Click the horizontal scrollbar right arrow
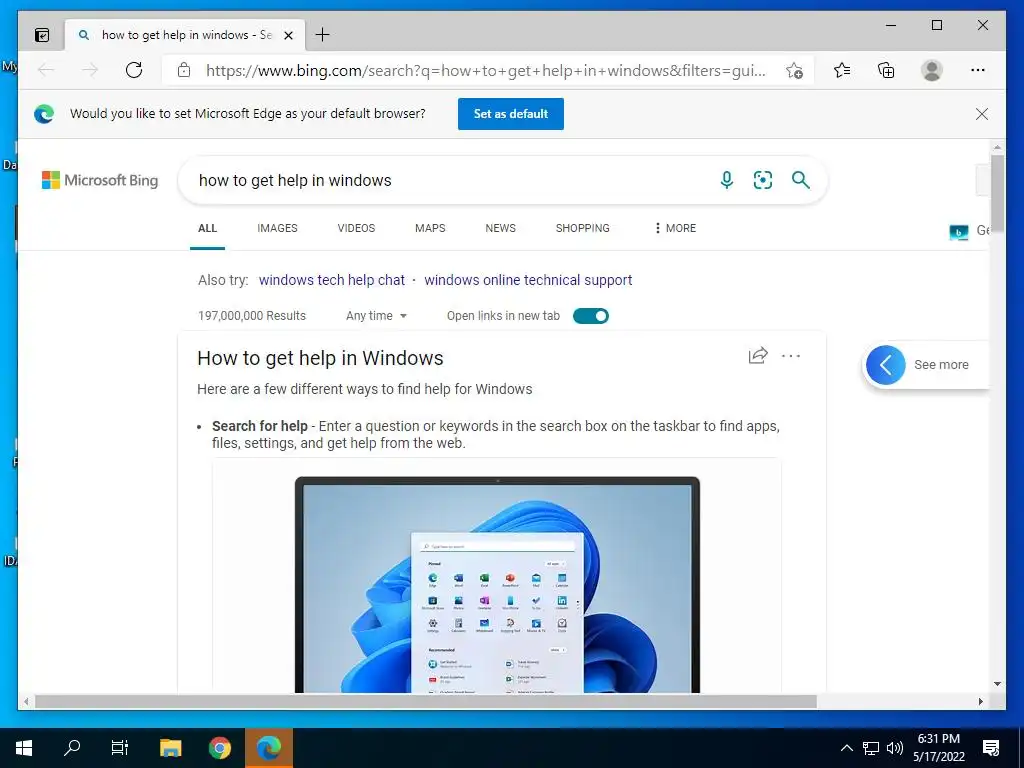The width and height of the screenshot is (1024, 768). 980,701
